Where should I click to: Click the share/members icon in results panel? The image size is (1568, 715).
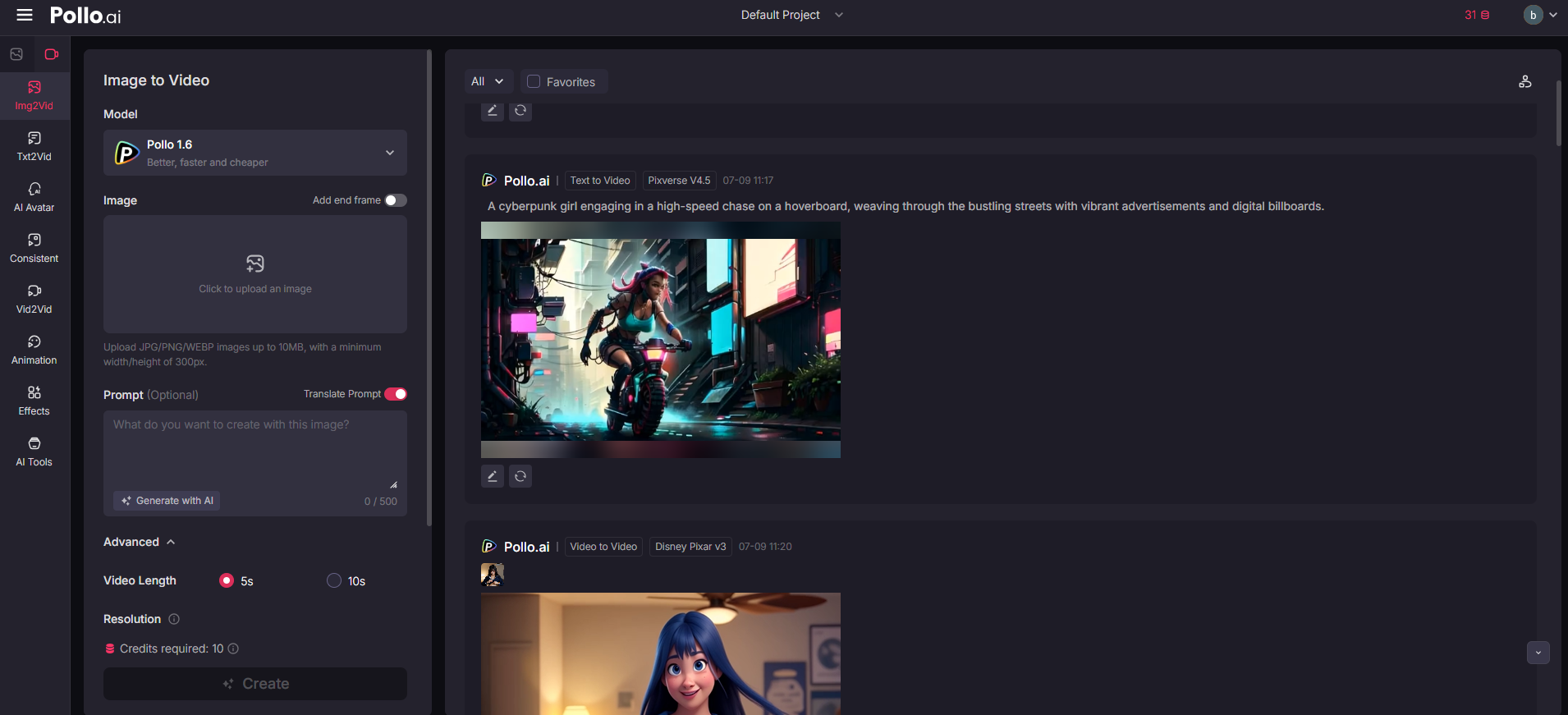1525,81
